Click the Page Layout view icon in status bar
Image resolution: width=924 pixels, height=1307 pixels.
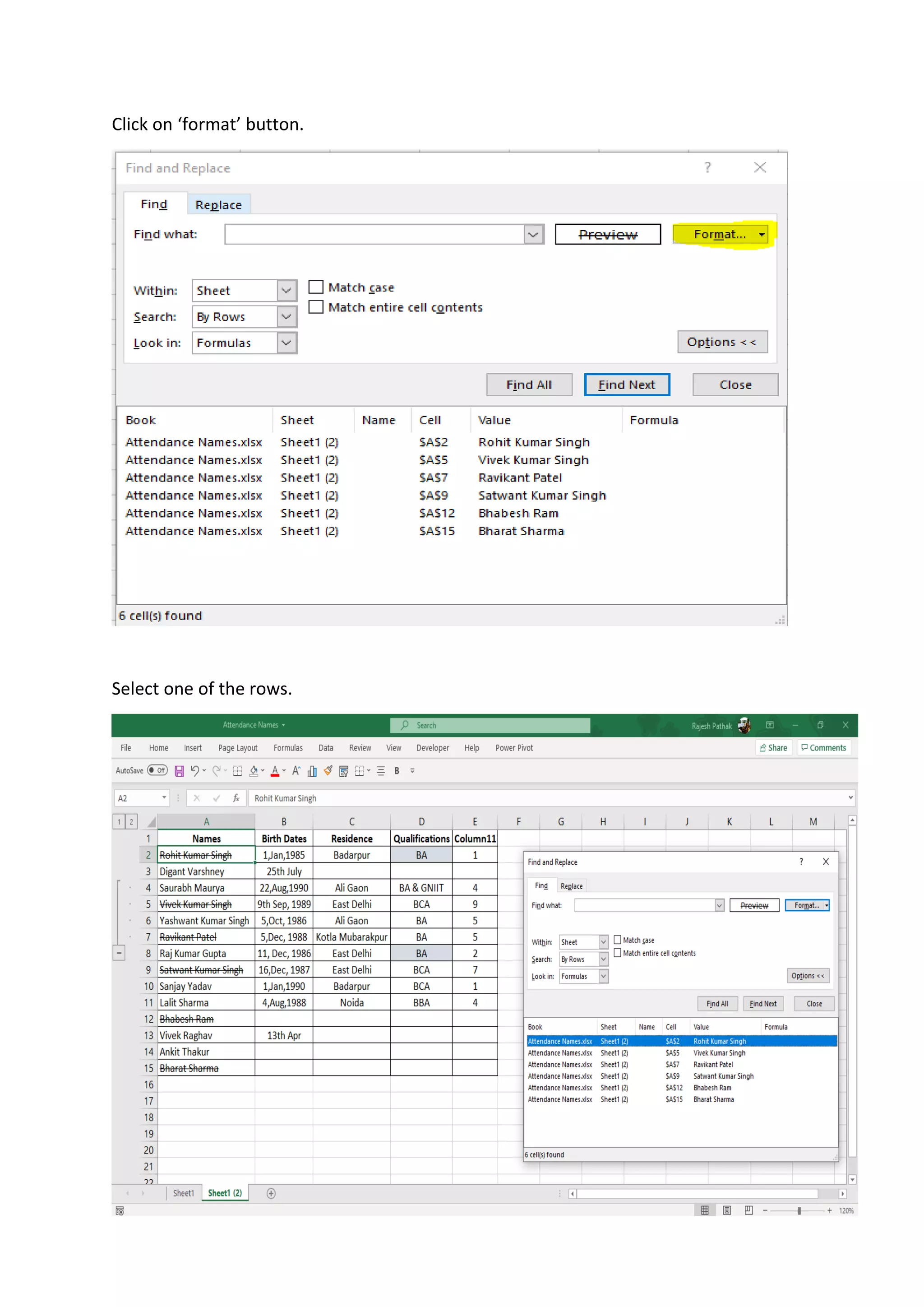pos(726,1210)
